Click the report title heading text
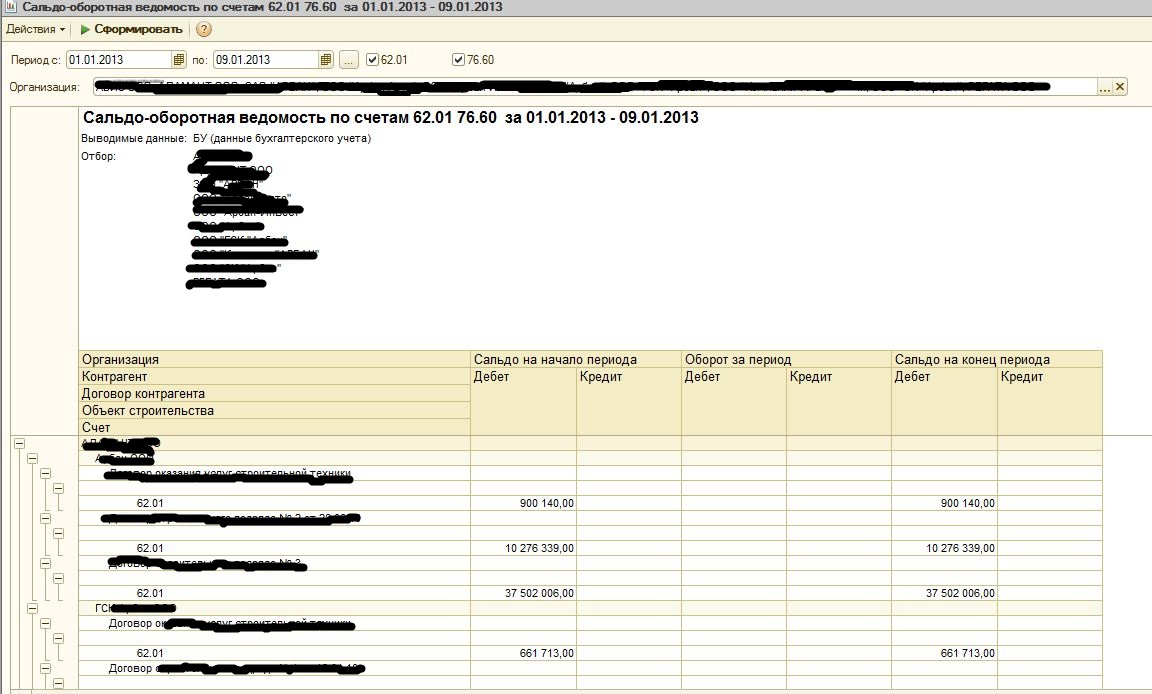 390,118
